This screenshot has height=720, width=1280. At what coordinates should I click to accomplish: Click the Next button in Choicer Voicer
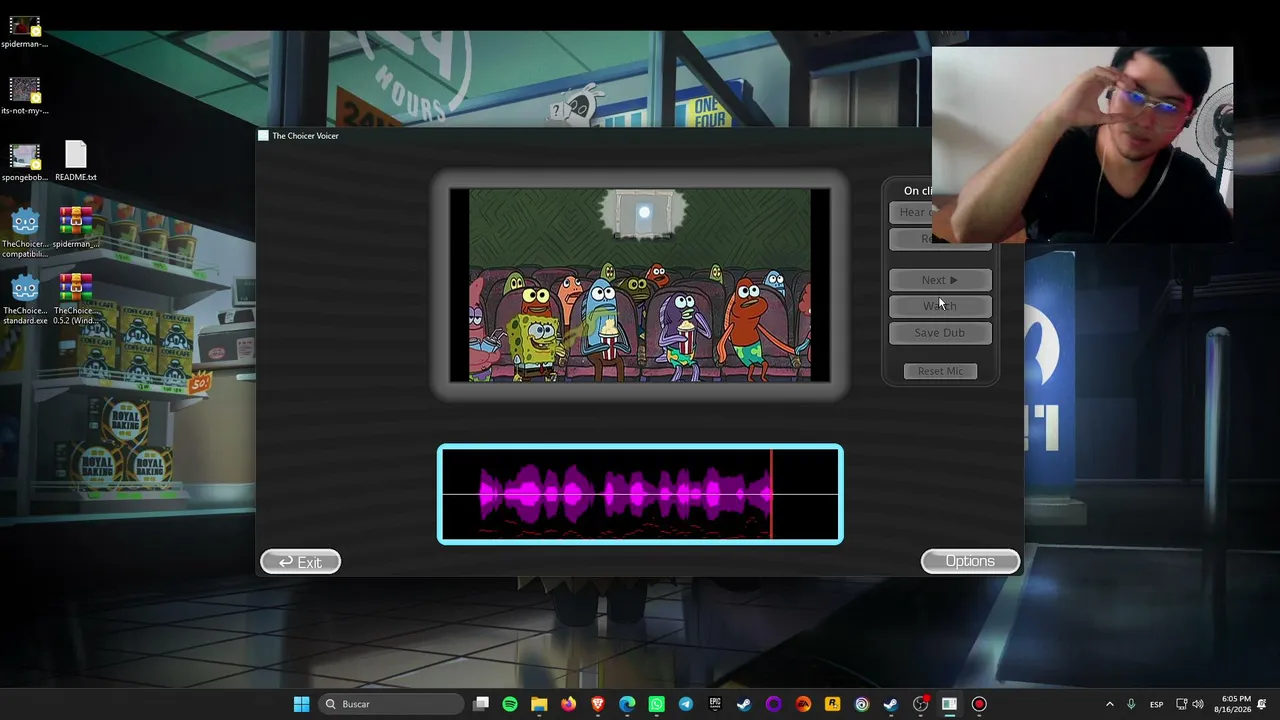click(x=940, y=280)
